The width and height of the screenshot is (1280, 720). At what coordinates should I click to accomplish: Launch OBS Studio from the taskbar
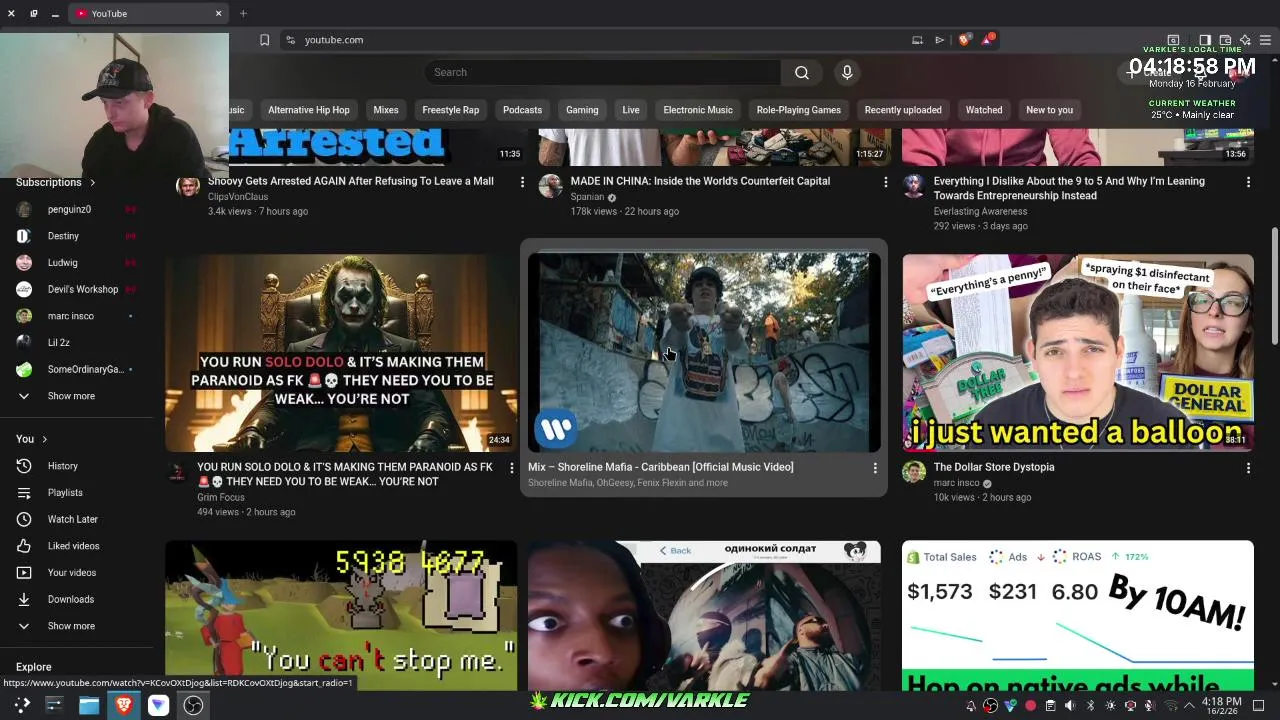[x=193, y=705]
